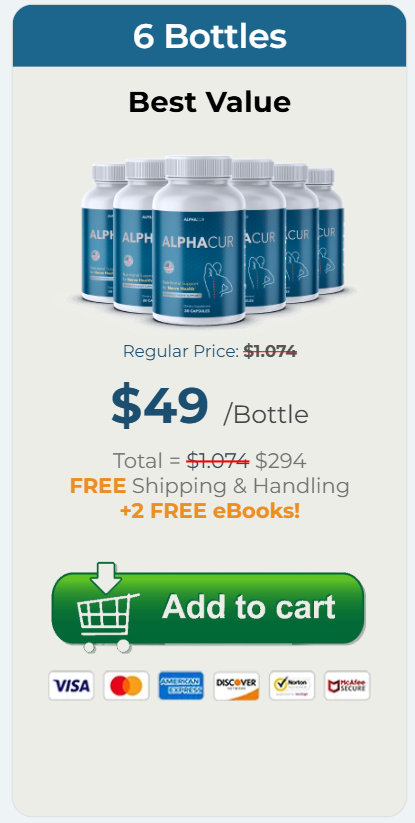The width and height of the screenshot is (415, 823).
Task: Click the $294 total amount
Action: (x=280, y=461)
